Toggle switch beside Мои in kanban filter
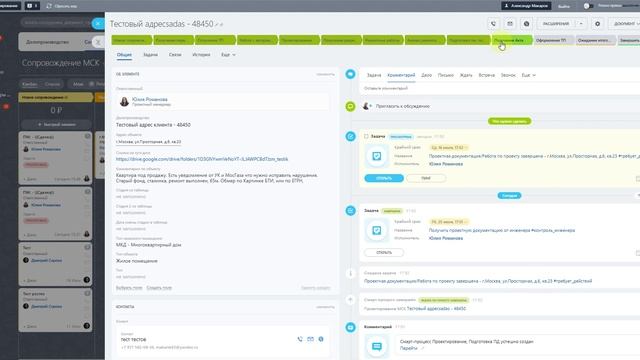 (92, 84)
